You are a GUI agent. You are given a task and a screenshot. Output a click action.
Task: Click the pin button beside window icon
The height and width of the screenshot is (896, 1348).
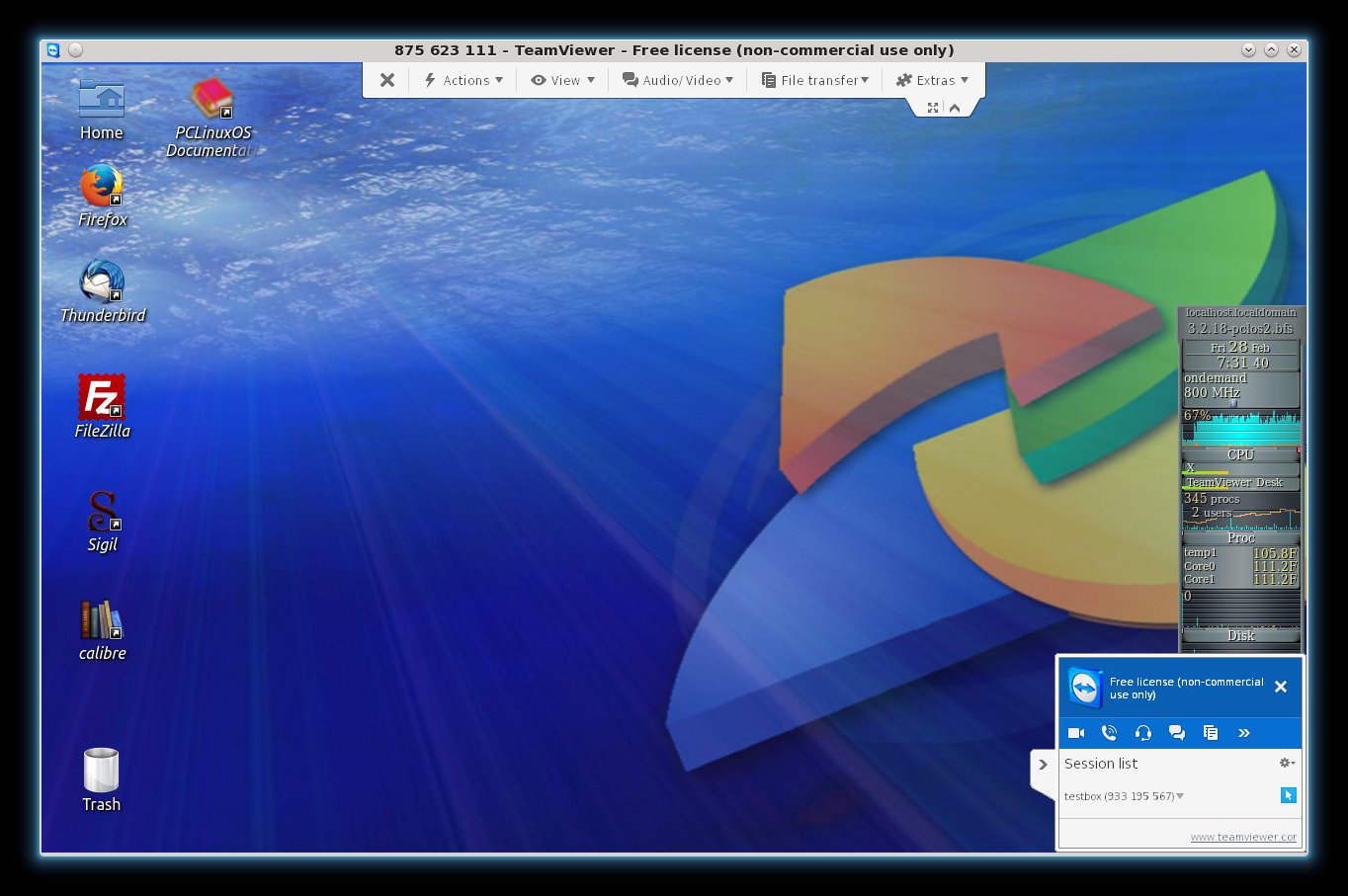(75, 49)
